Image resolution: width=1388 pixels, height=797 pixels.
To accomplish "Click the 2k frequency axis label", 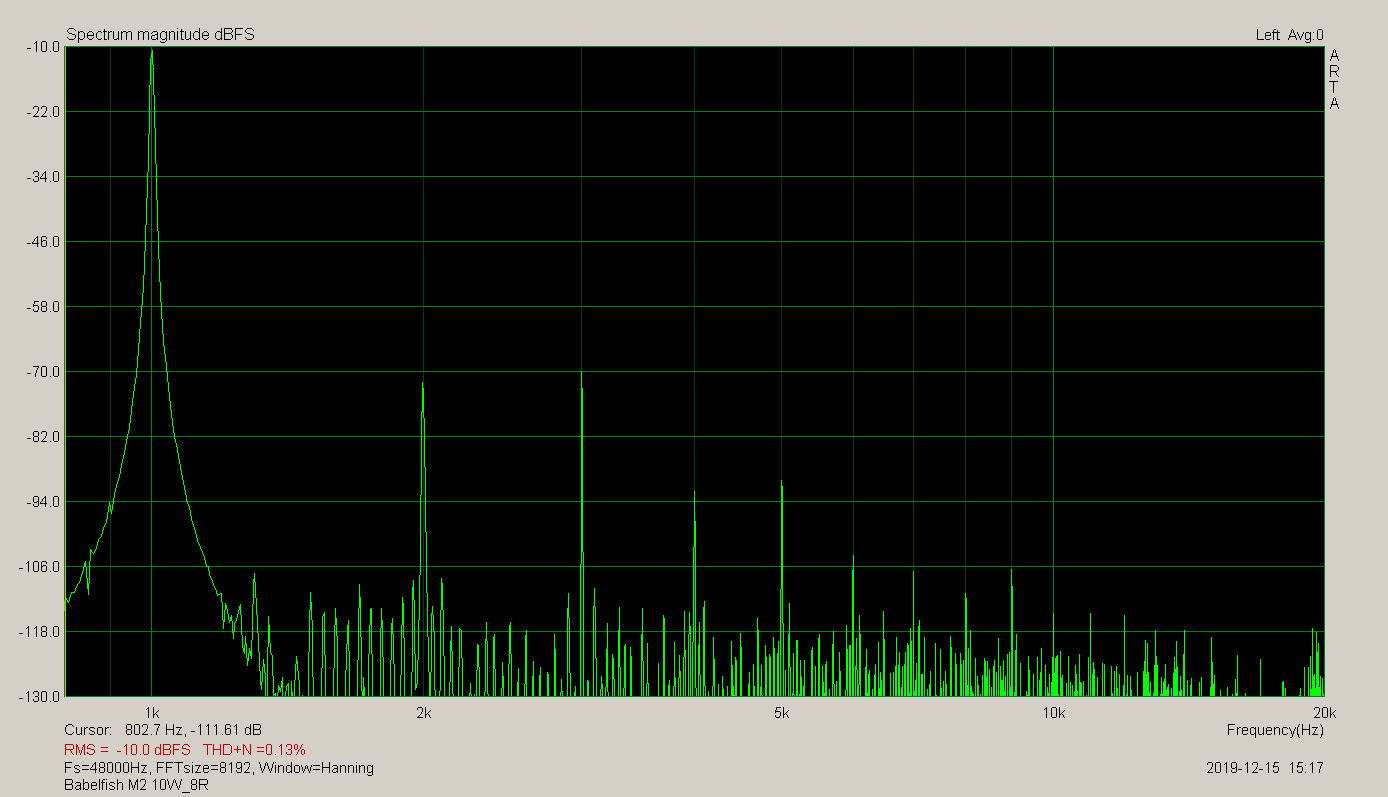I will [423, 712].
